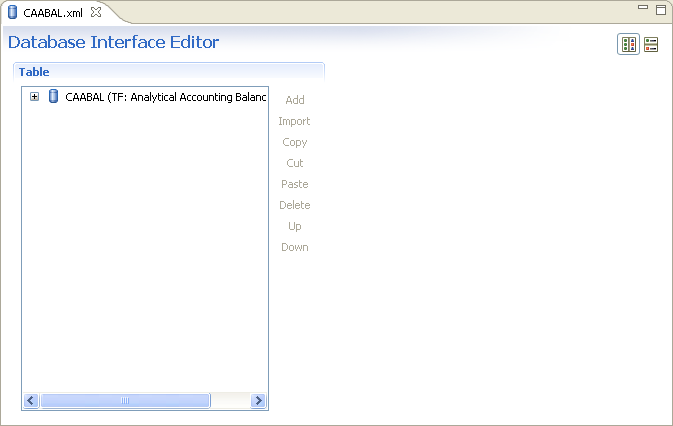Click the Copy button
The height and width of the screenshot is (426, 673).
[294, 142]
